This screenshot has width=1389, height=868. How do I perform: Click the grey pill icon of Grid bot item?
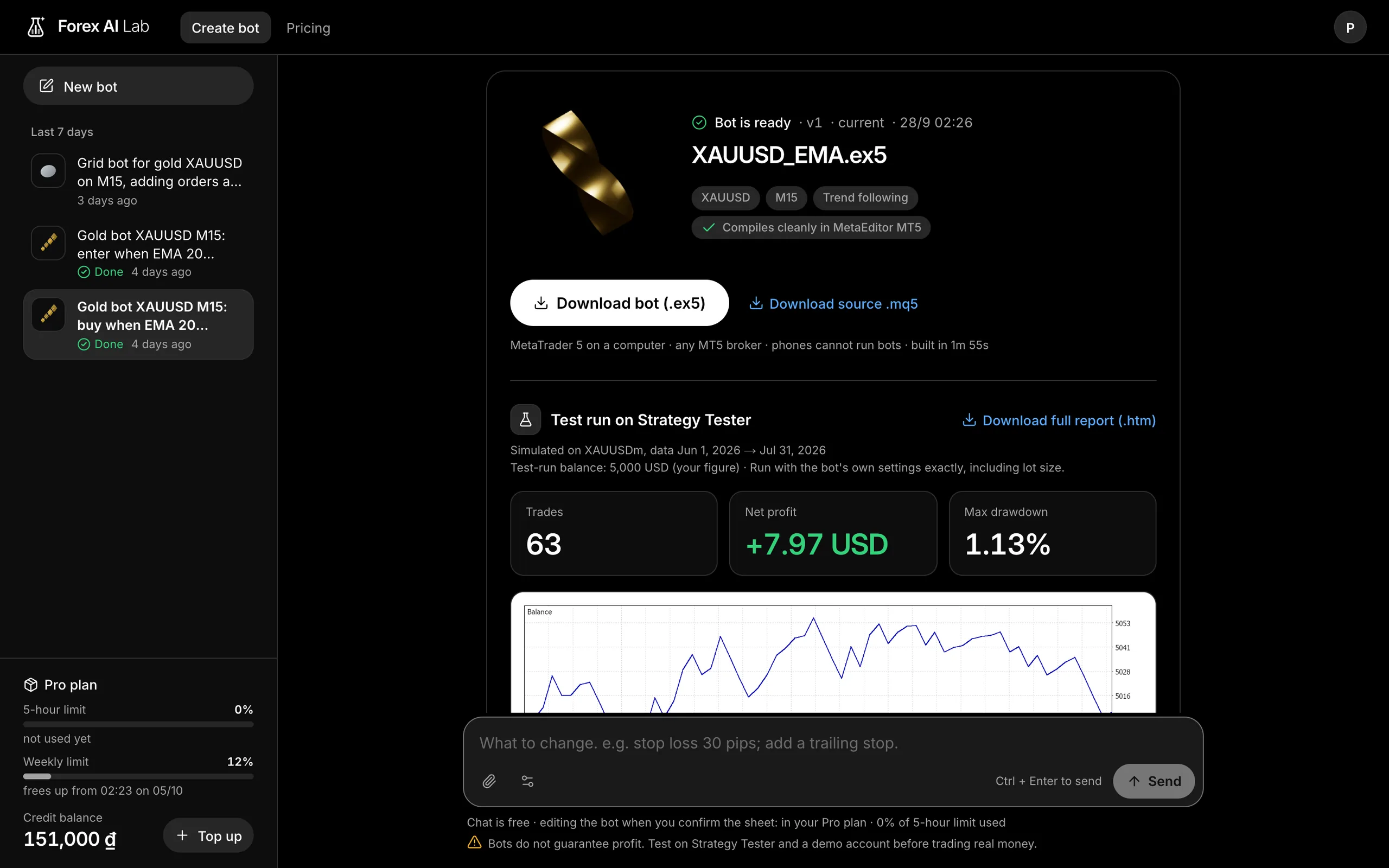tap(48, 170)
